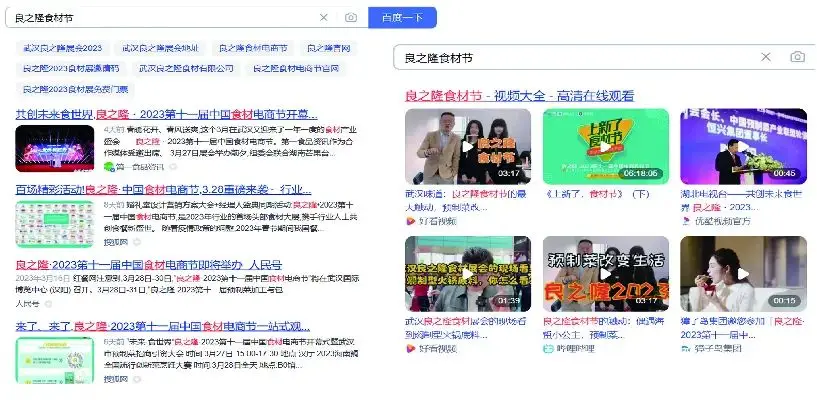
Task: Click the WeChat source icon under first result
Action: 109,167
